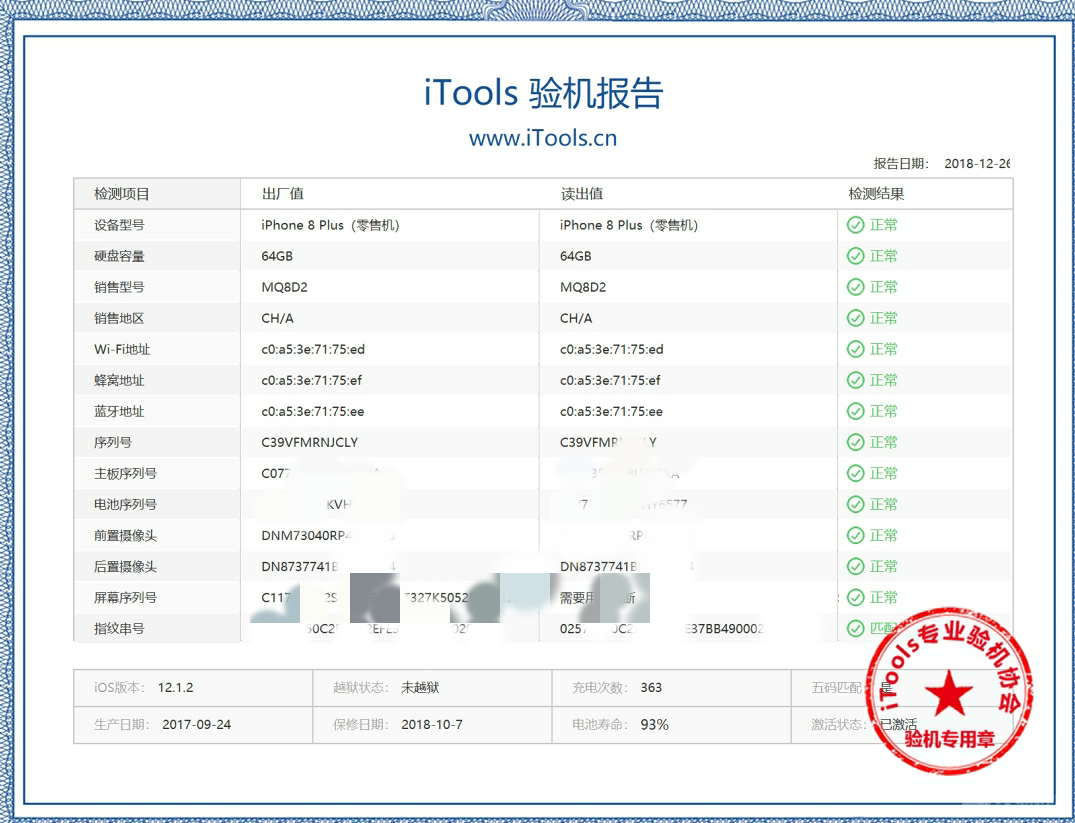Click the 越狱状态 value 未越狱
1075x823 pixels.
point(420,687)
